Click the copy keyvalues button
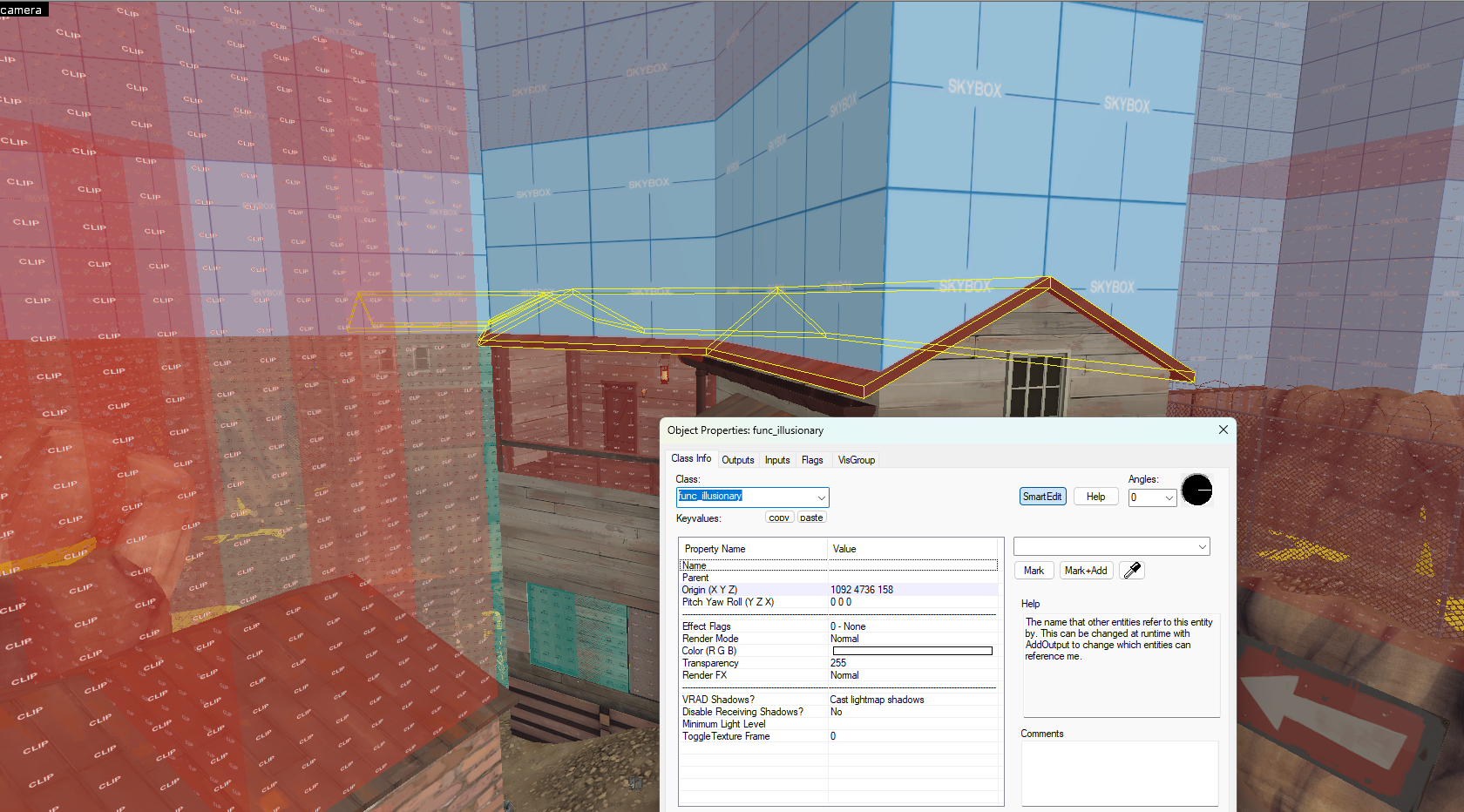The image size is (1464, 812). coord(779,518)
